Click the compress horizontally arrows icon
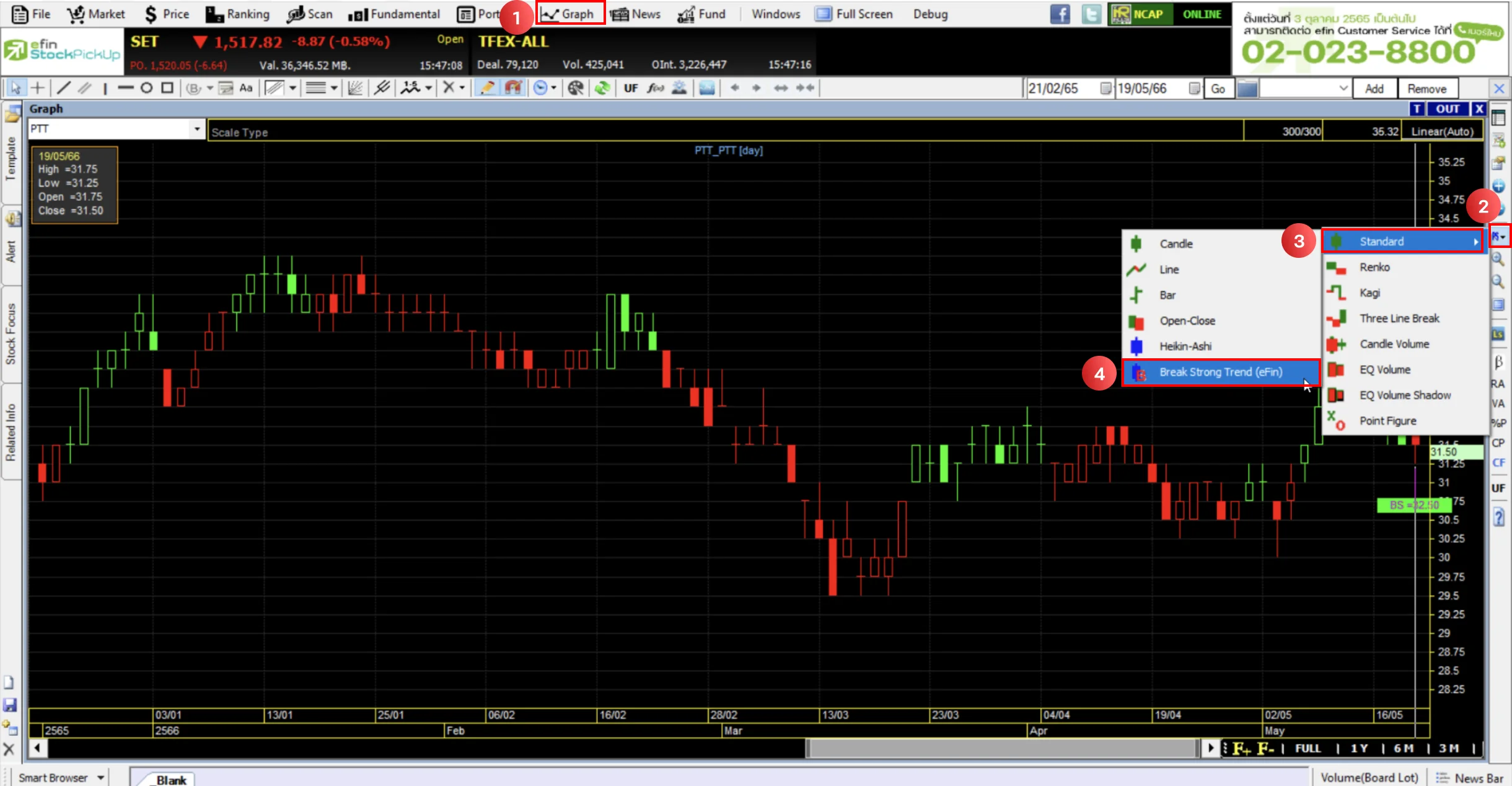 [x=805, y=88]
